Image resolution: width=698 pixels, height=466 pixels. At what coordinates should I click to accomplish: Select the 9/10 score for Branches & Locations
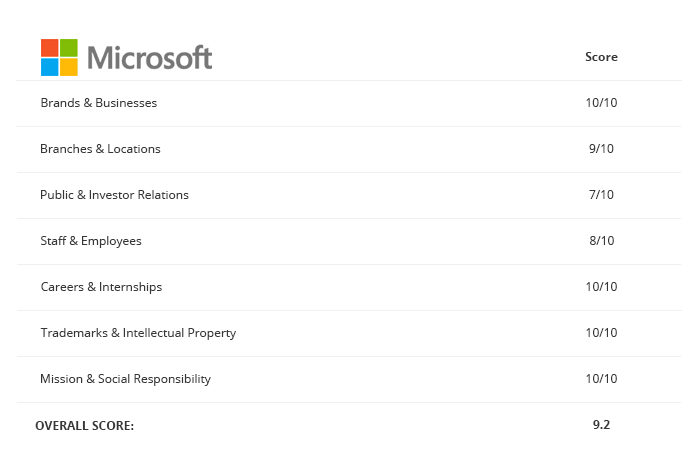(601, 149)
